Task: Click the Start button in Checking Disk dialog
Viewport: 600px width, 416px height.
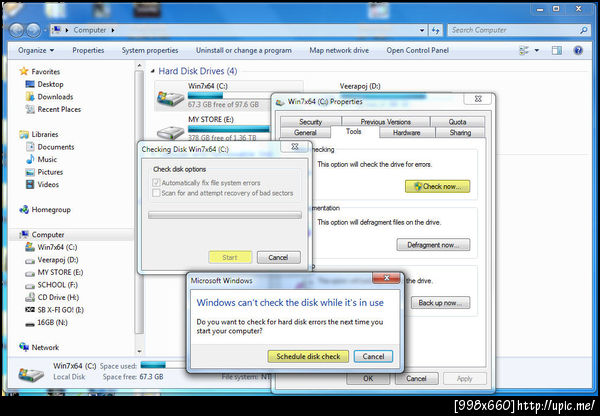Action: coord(230,257)
